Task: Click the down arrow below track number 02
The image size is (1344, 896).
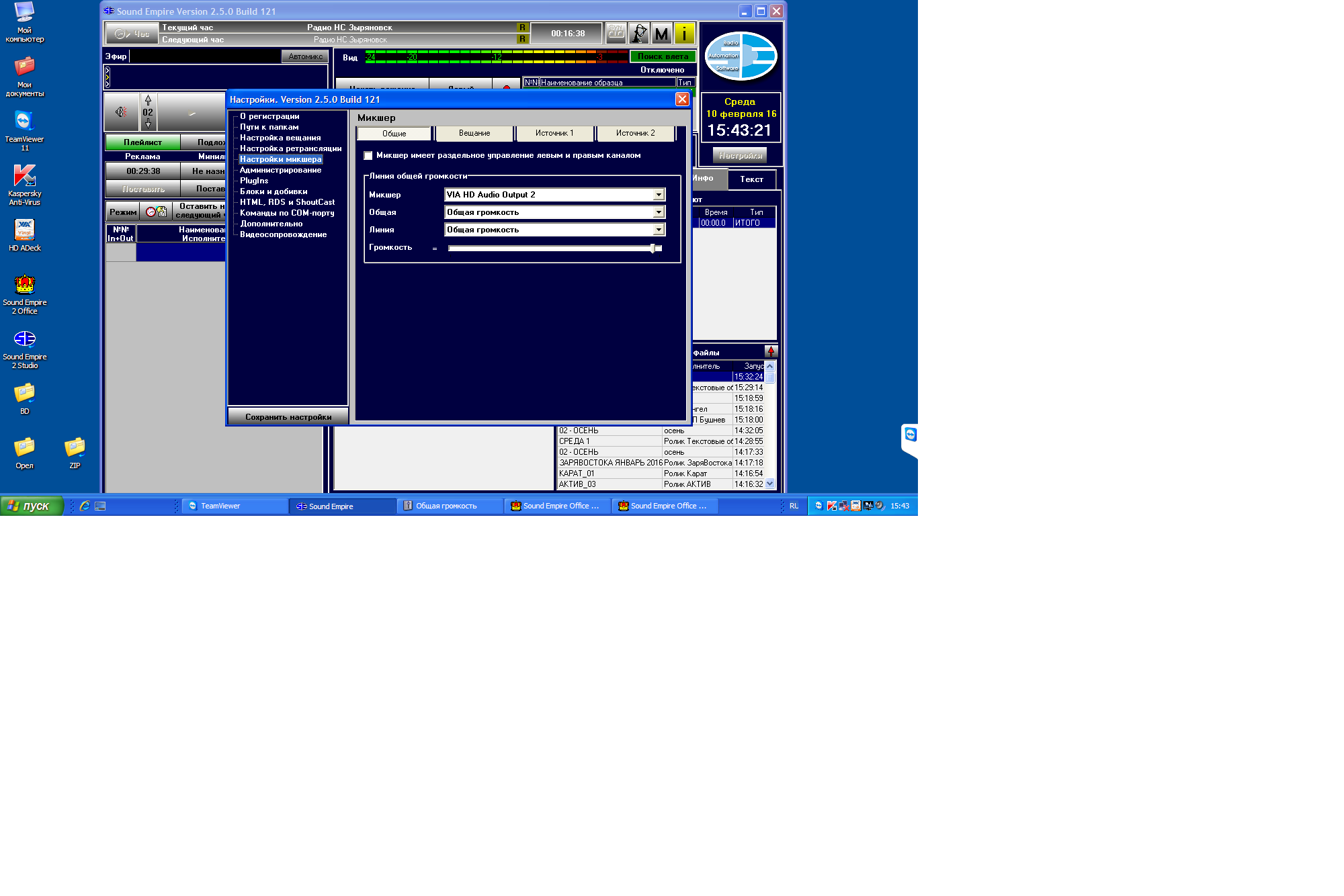Action: pyautogui.click(x=148, y=124)
